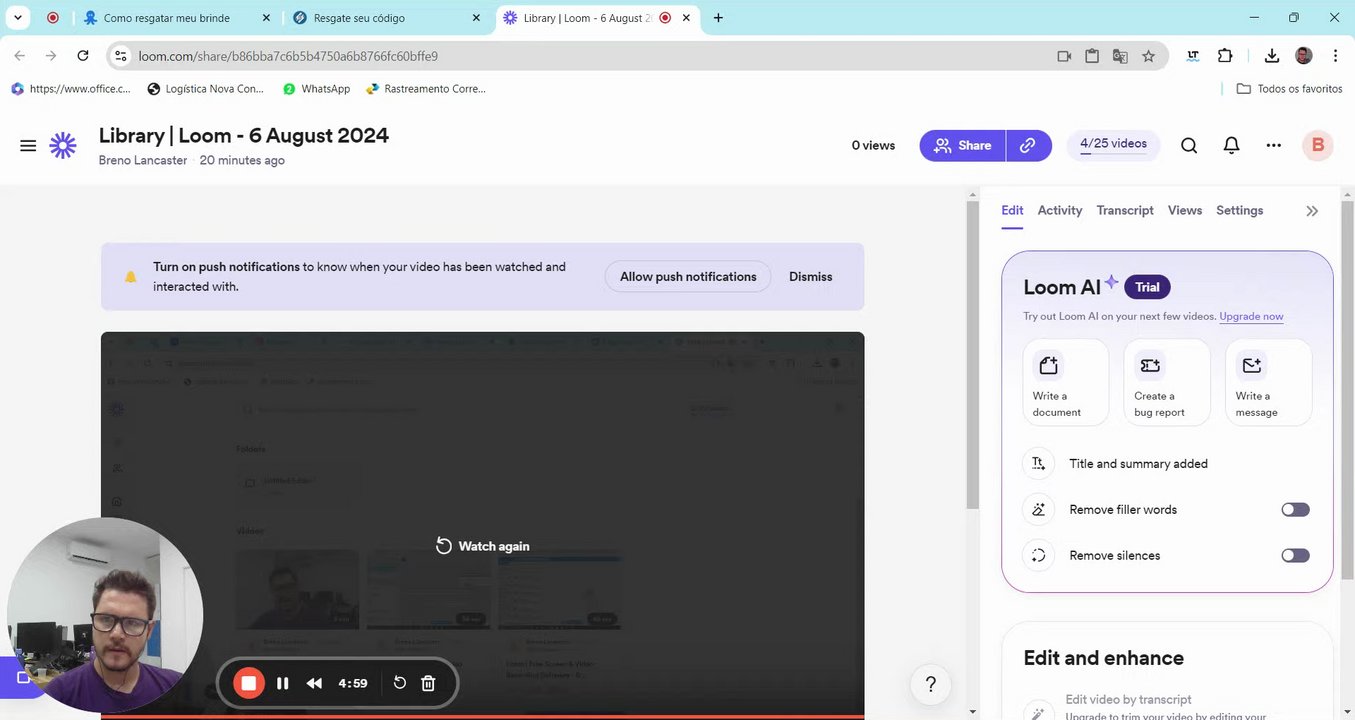Viewport: 1355px width, 720px height.
Task: Click the browser address bar URL
Action: coord(288,56)
